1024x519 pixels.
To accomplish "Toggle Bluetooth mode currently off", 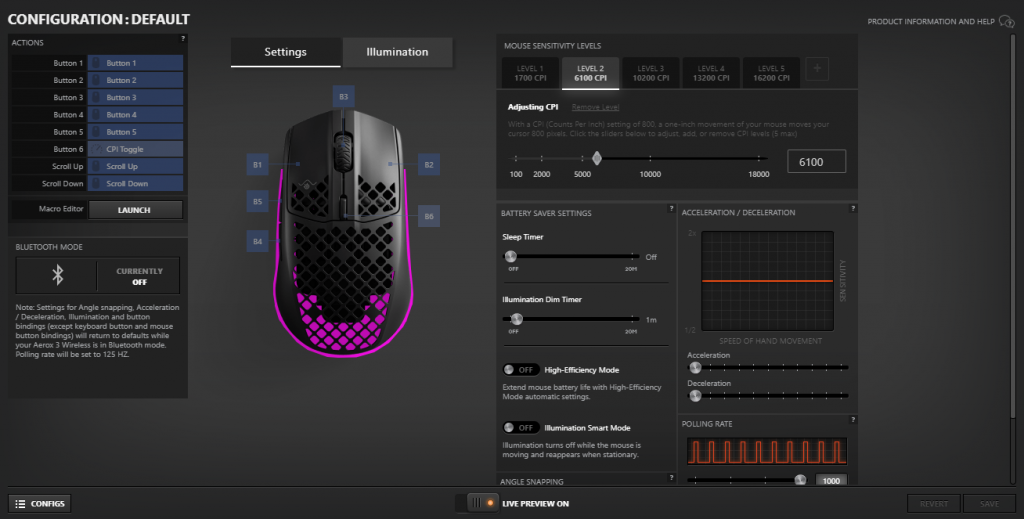I will point(139,276).
